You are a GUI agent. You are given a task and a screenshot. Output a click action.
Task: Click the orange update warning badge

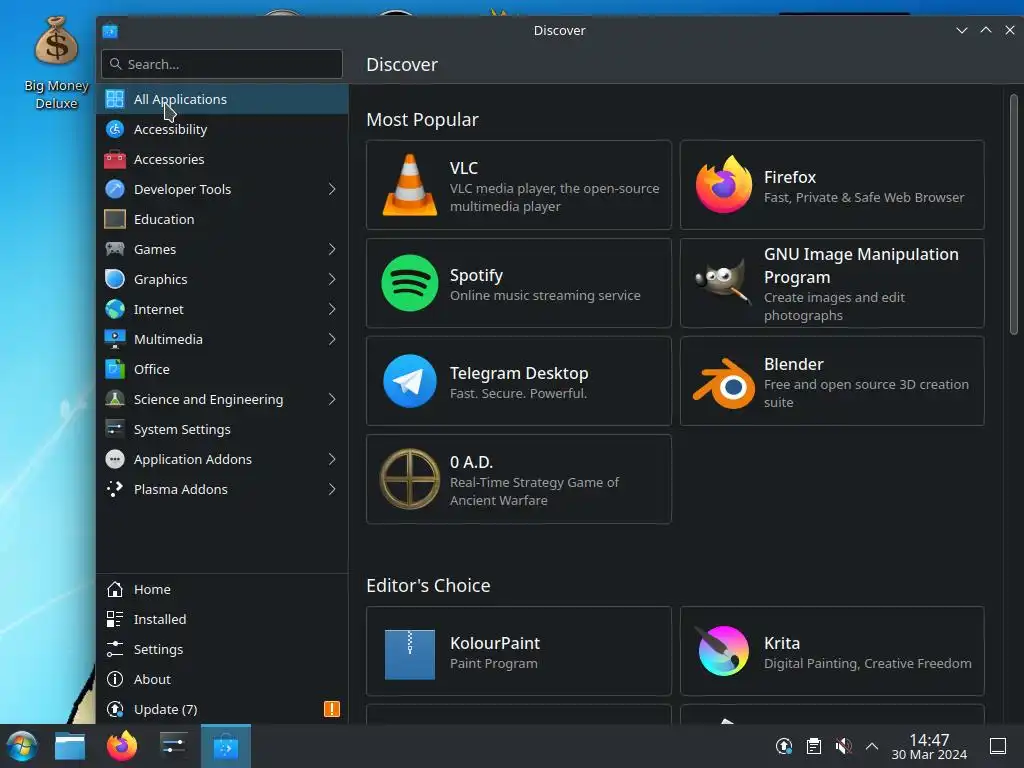[332, 709]
